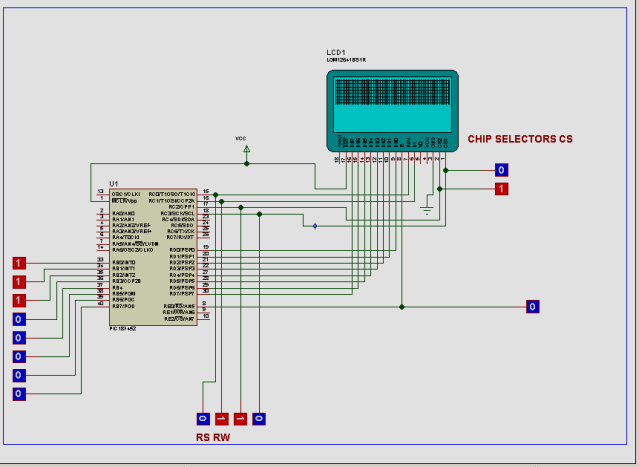Select the VCC power terminal arrow

click(x=247, y=150)
